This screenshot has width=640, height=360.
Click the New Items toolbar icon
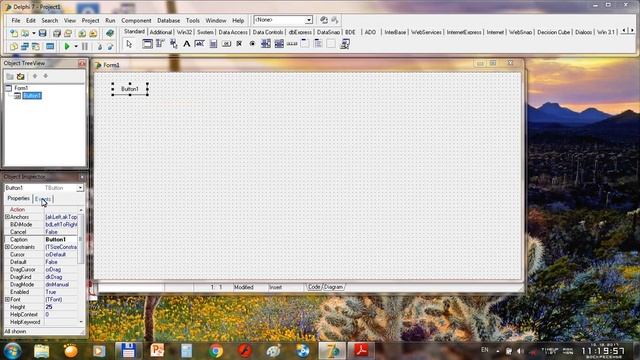point(13,33)
